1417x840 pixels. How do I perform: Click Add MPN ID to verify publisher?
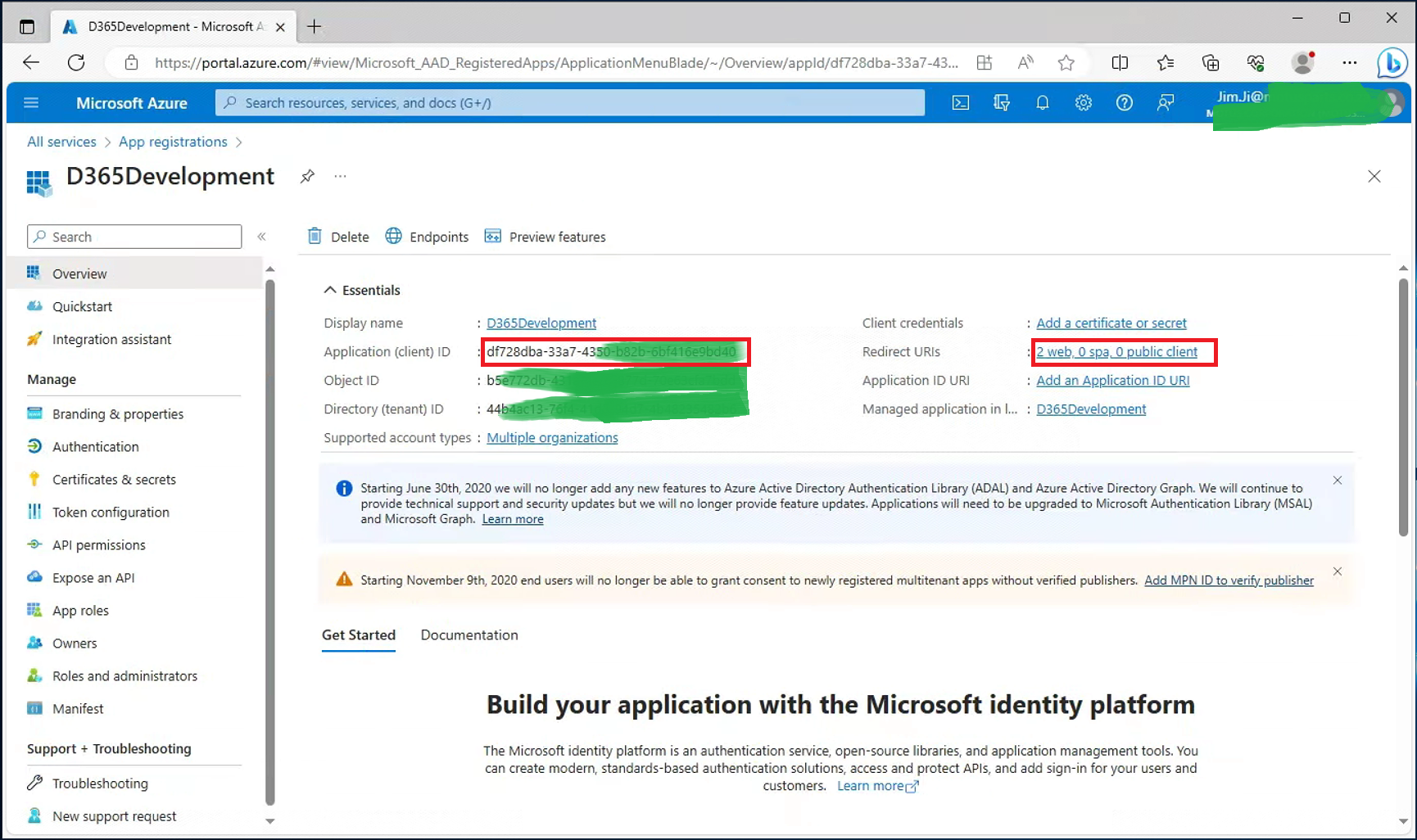(x=1229, y=580)
